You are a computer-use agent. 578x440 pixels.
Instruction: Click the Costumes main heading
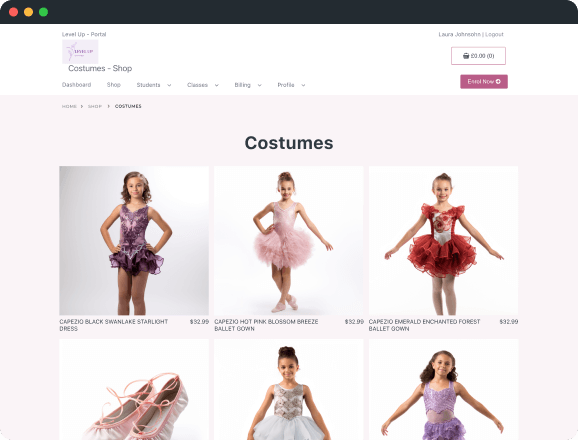[x=289, y=143]
